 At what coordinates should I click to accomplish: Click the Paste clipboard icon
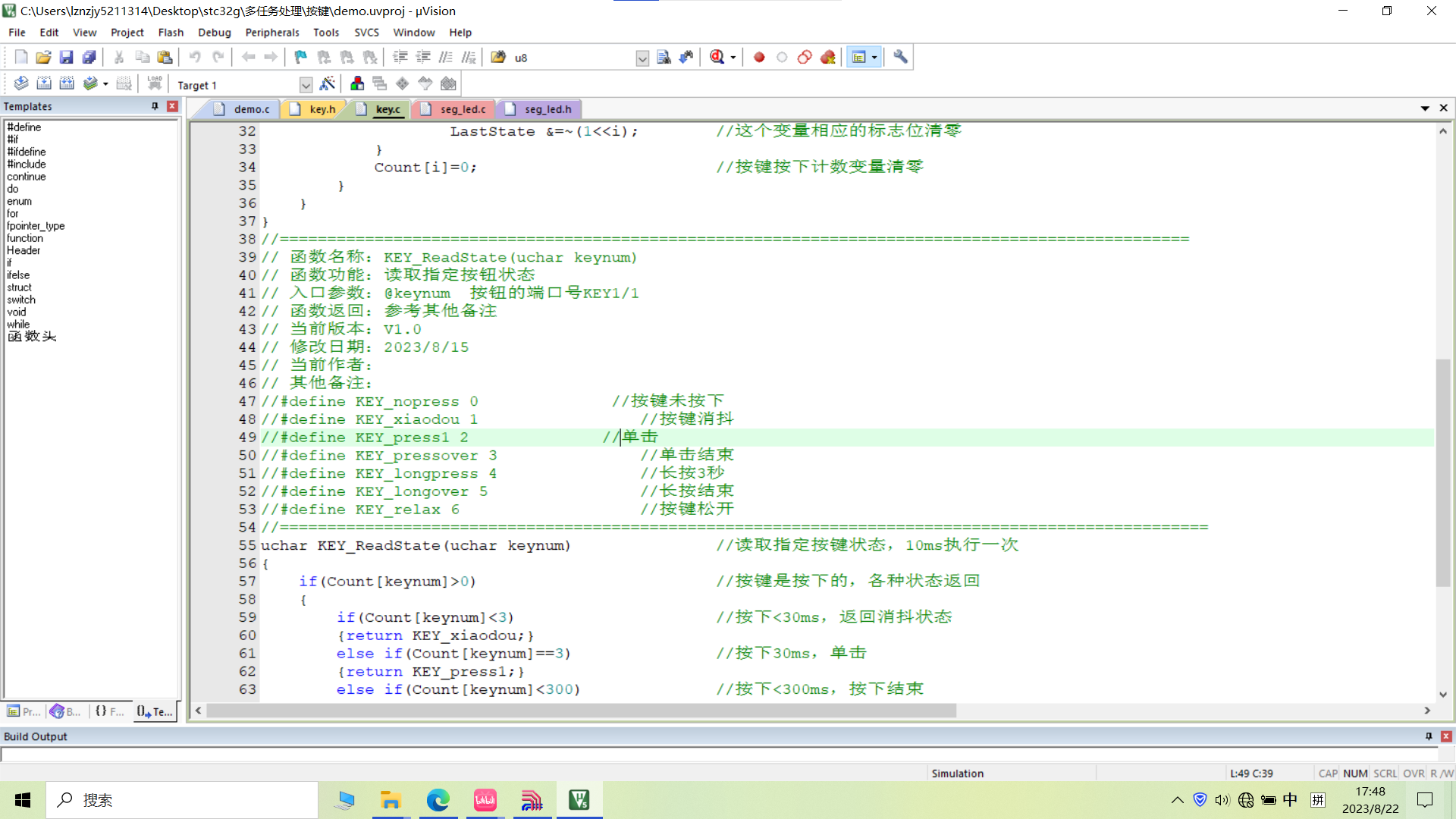[165, 57]
